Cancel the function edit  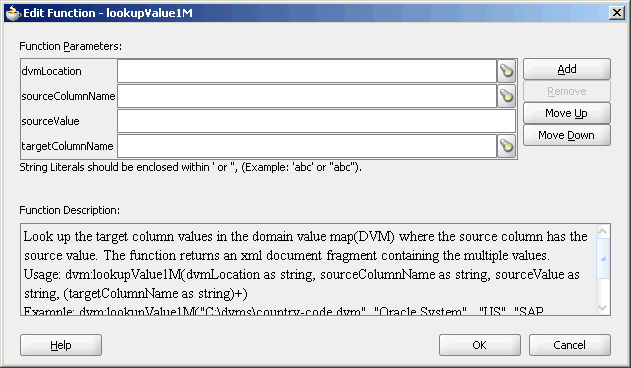click(569, 345)
